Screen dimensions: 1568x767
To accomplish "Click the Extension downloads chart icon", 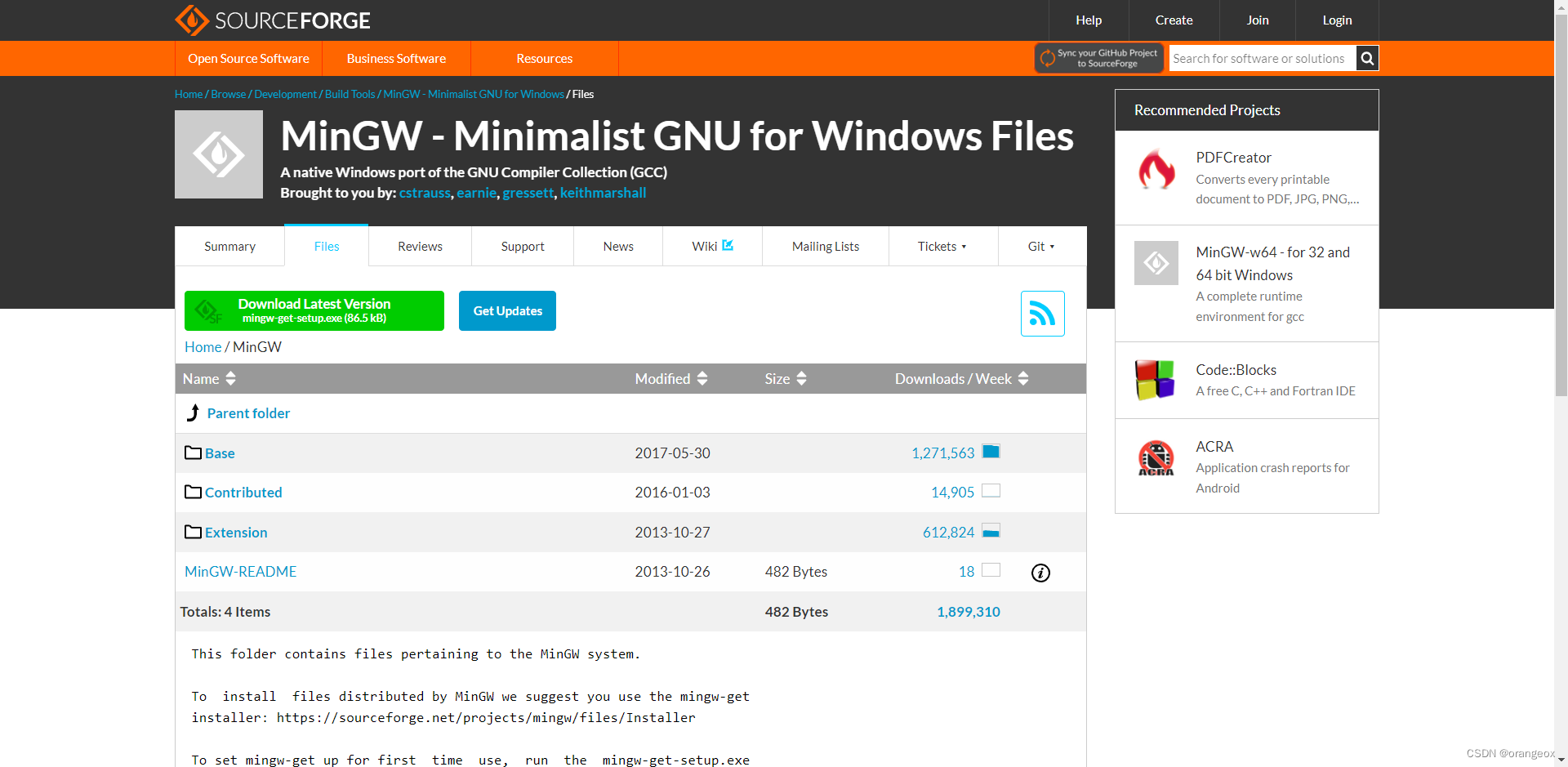I will coord(991,531).
